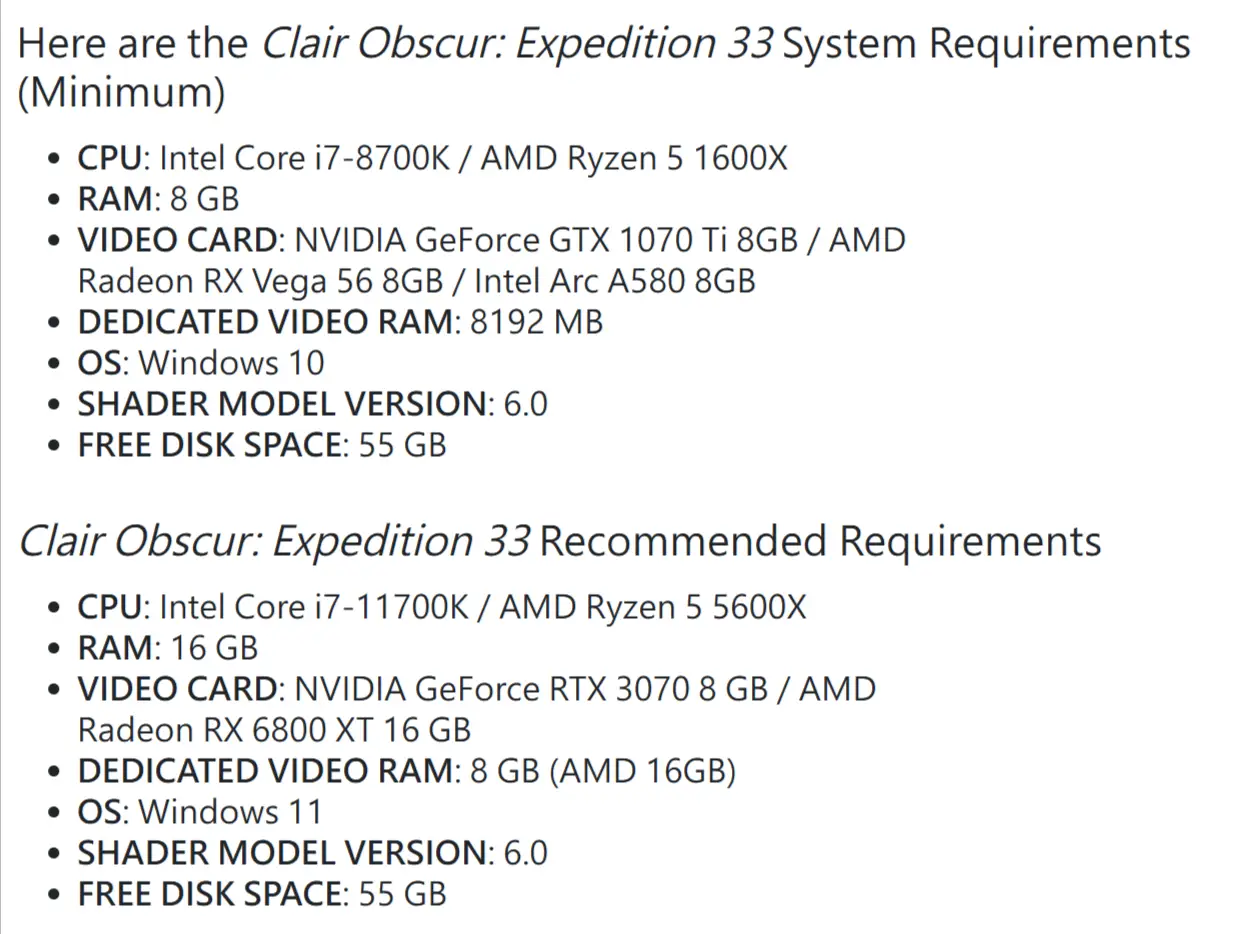Click the second Shader Model Version line

click(312, 853)
